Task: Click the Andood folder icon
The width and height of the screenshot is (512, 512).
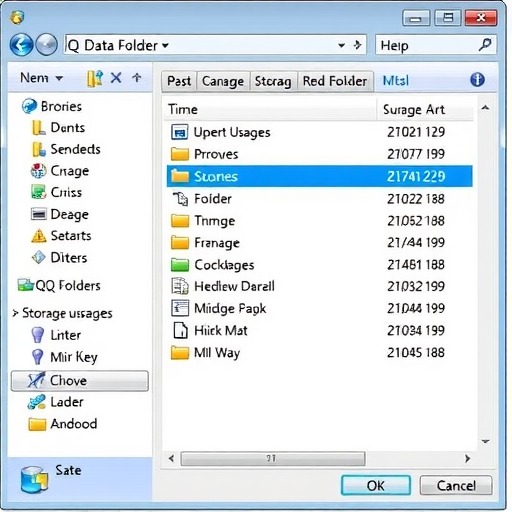Action: [37, 424]
